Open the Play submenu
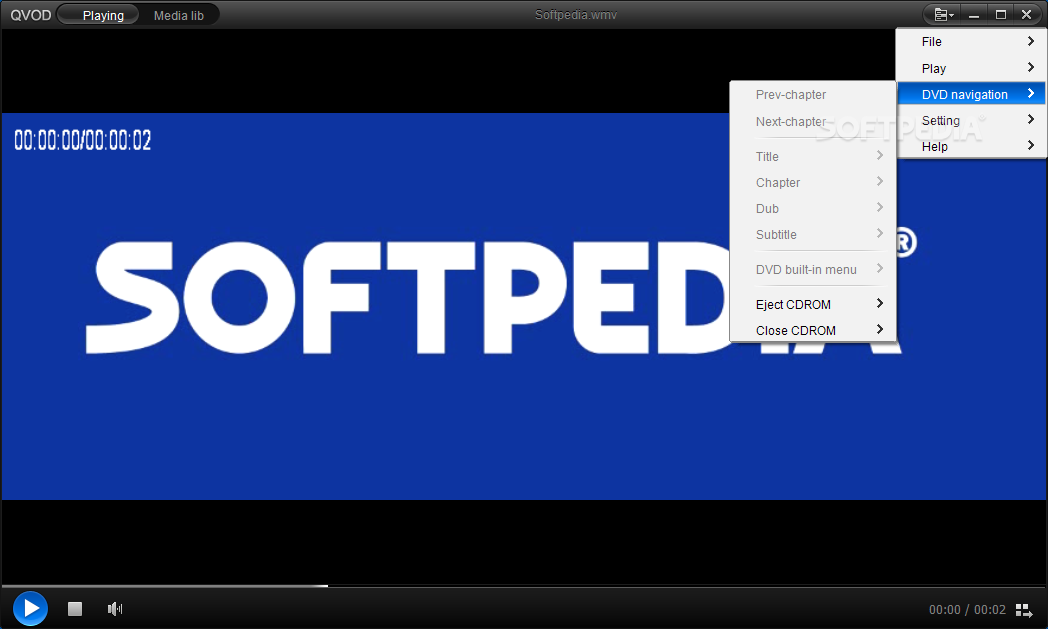 971,68
